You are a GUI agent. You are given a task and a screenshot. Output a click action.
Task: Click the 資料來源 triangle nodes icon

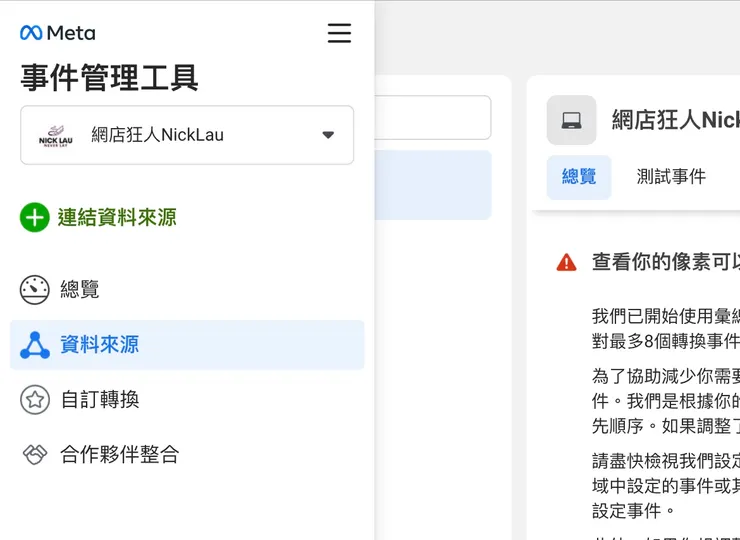[34, 345]
